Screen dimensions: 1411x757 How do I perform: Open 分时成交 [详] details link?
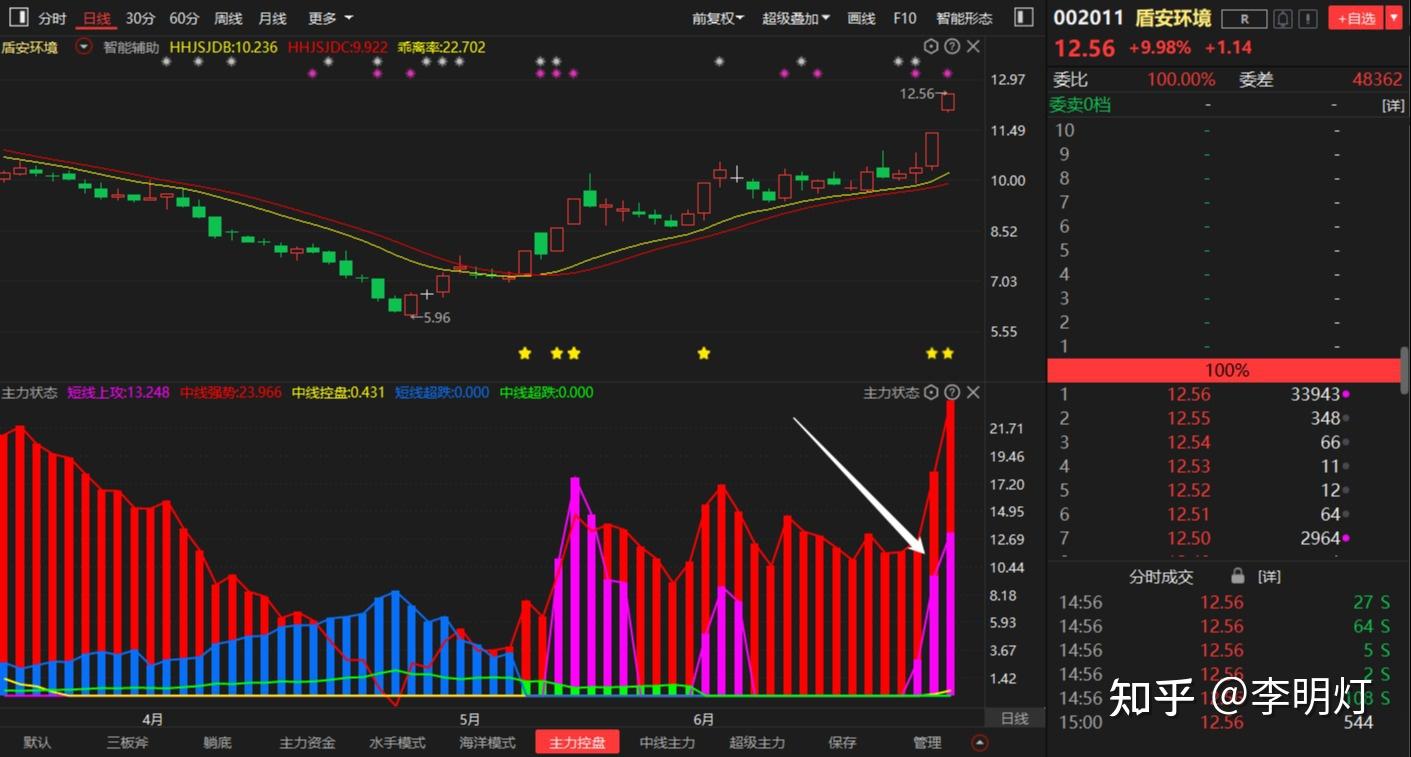click(1269, 577)
